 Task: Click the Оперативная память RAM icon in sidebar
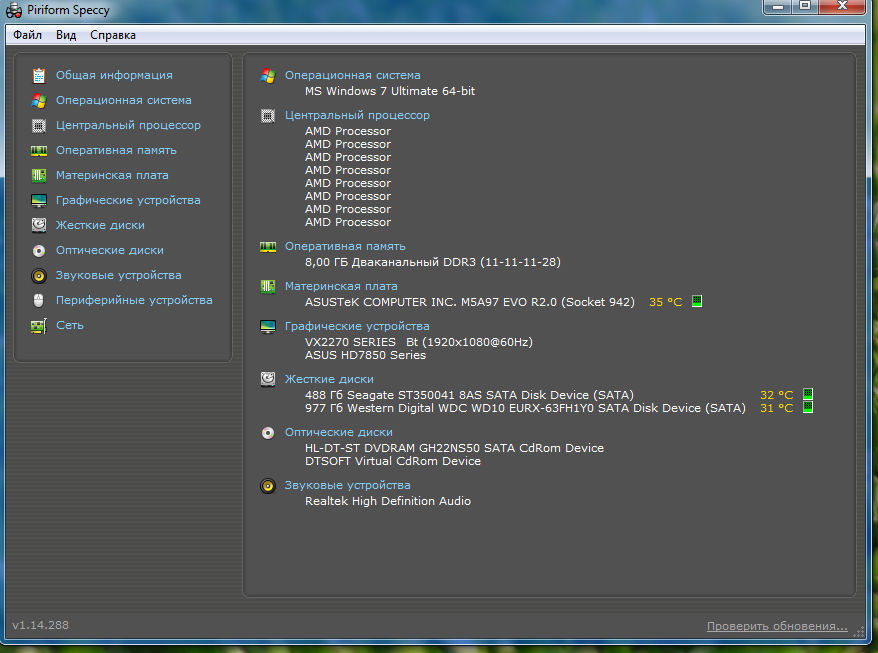39,150
